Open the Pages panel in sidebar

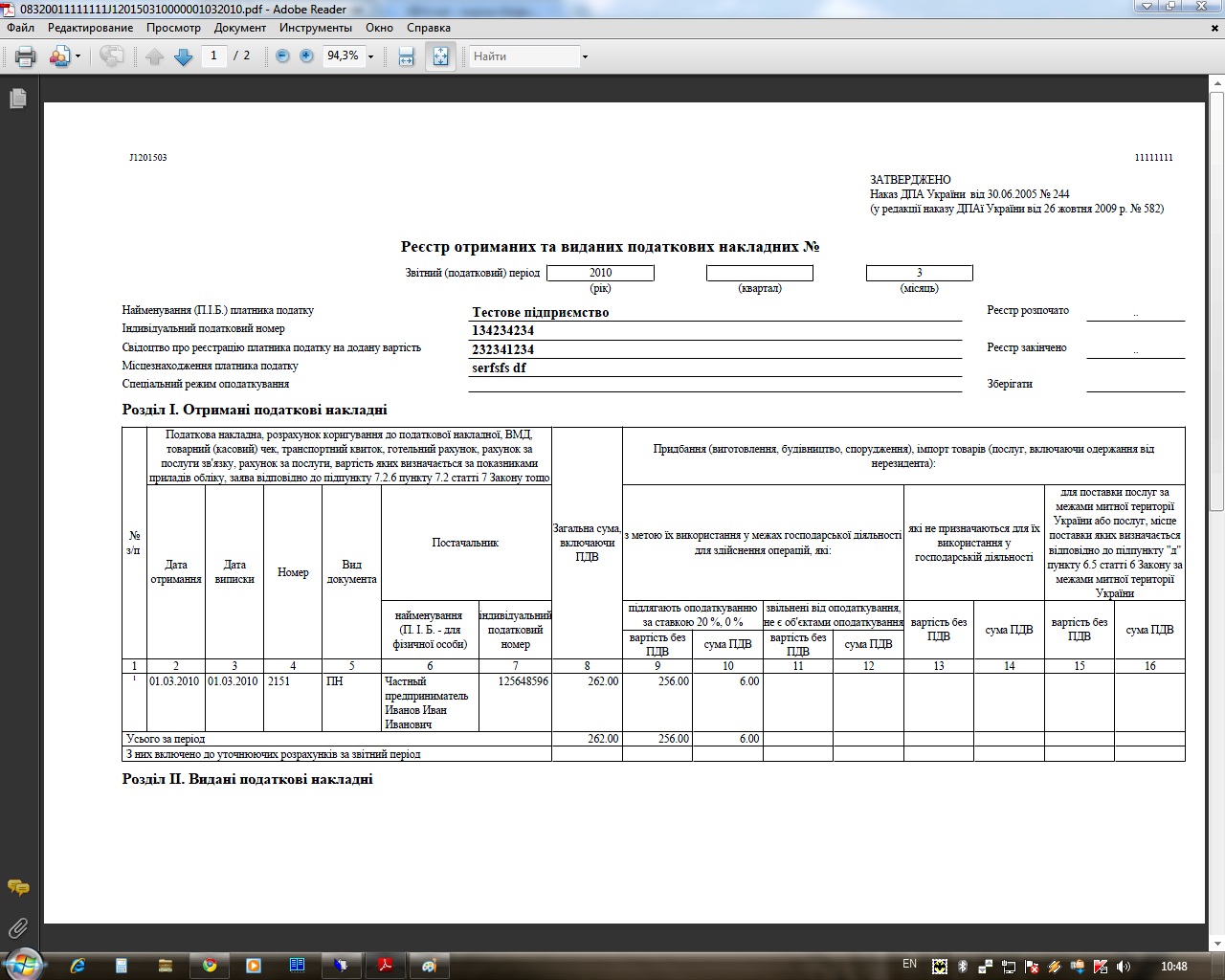click(x=18, y=99)
